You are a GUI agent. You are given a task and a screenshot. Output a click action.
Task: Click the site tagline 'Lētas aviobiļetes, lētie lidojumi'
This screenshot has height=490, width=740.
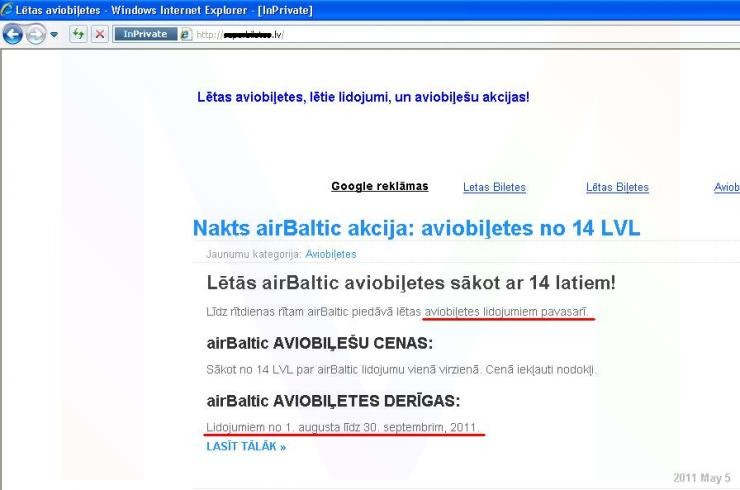coord(363,97)
